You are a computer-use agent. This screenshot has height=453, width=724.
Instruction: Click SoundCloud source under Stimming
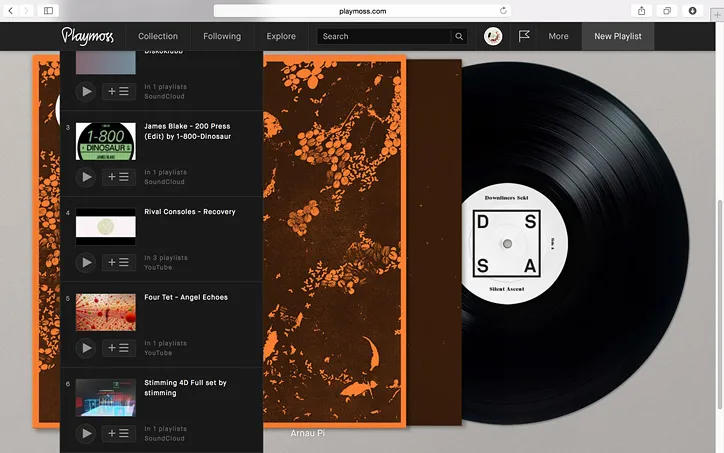164,438
